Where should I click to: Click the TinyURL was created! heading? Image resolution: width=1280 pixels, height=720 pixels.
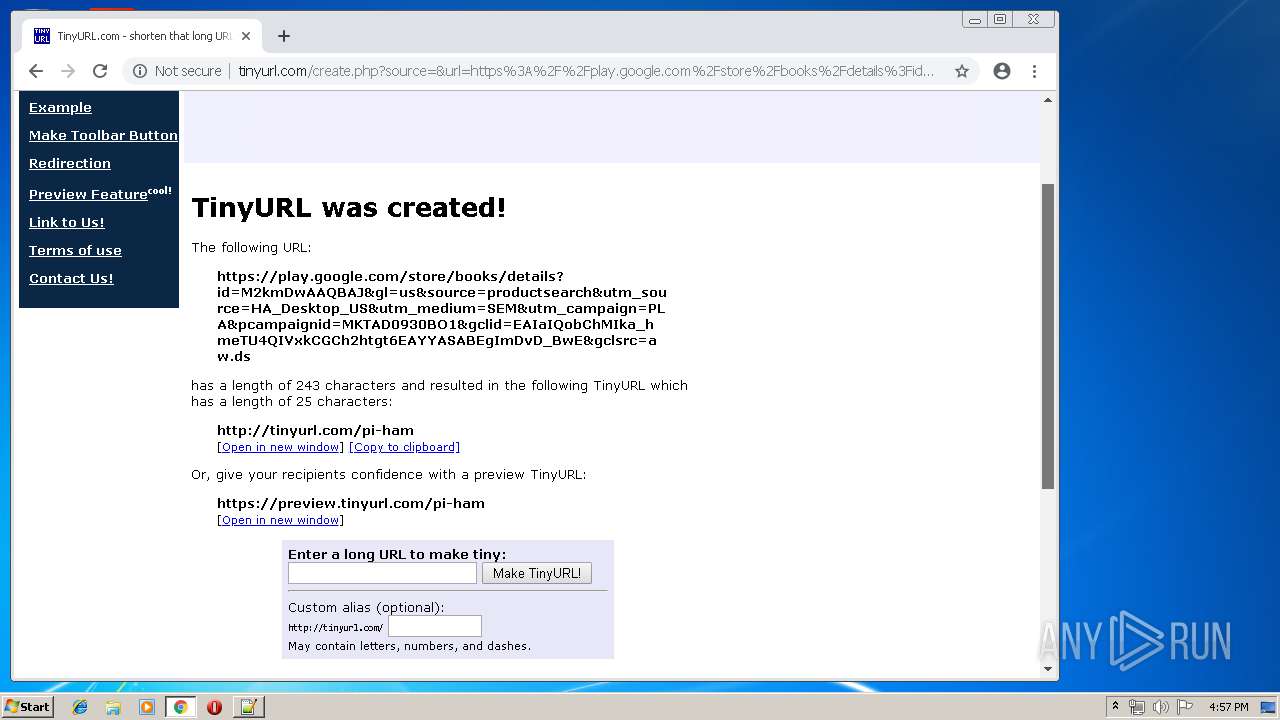click(349, 207)
